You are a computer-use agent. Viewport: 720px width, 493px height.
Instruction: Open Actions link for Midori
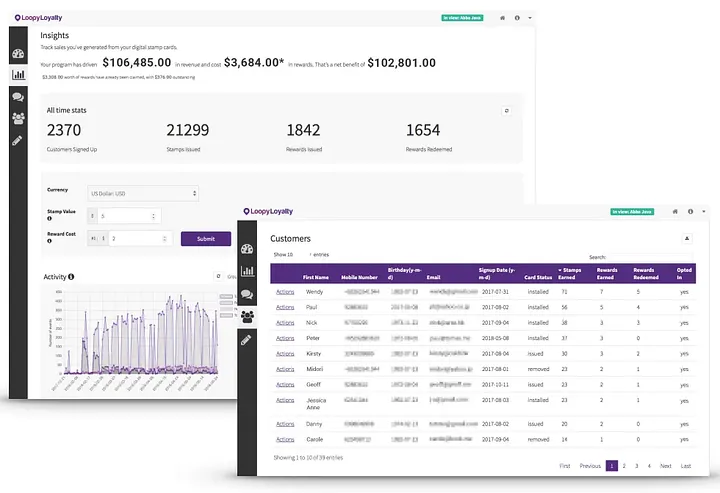click(285, 370)
